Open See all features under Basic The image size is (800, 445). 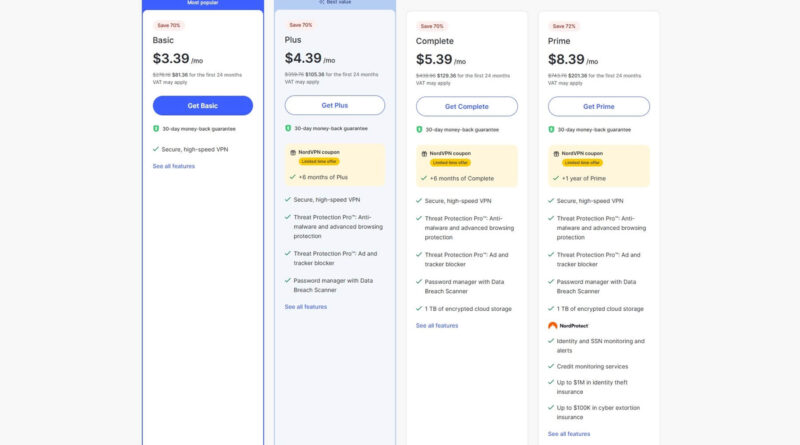tap(173, 166)
